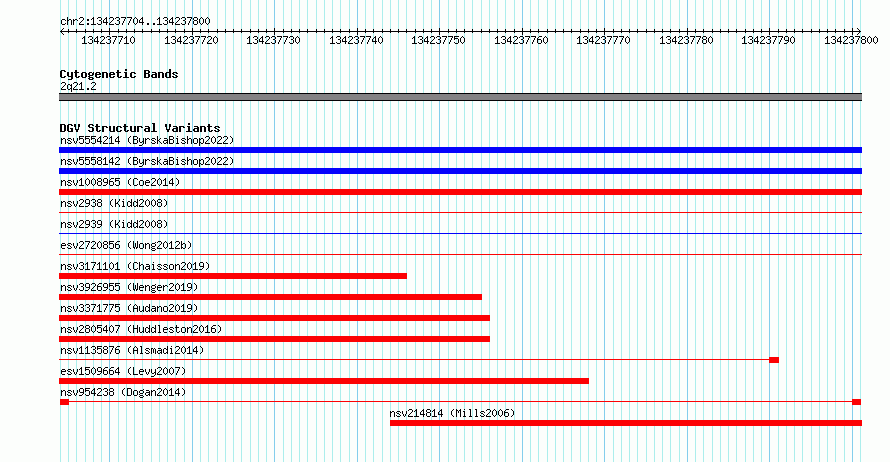Open the nsv214814 (Mills2006) label

point(452,413)
